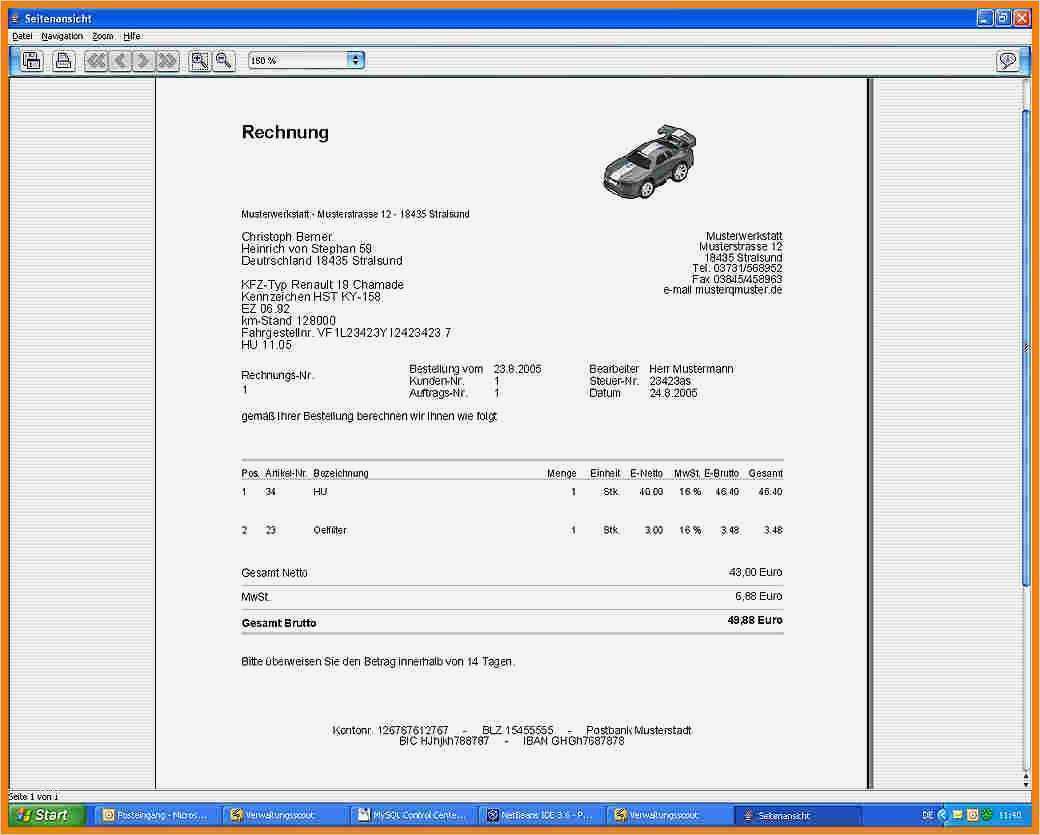The image size is (1040, 835).
Task: Click the 'HU' item description in row 1
Action: pos(320,492)
